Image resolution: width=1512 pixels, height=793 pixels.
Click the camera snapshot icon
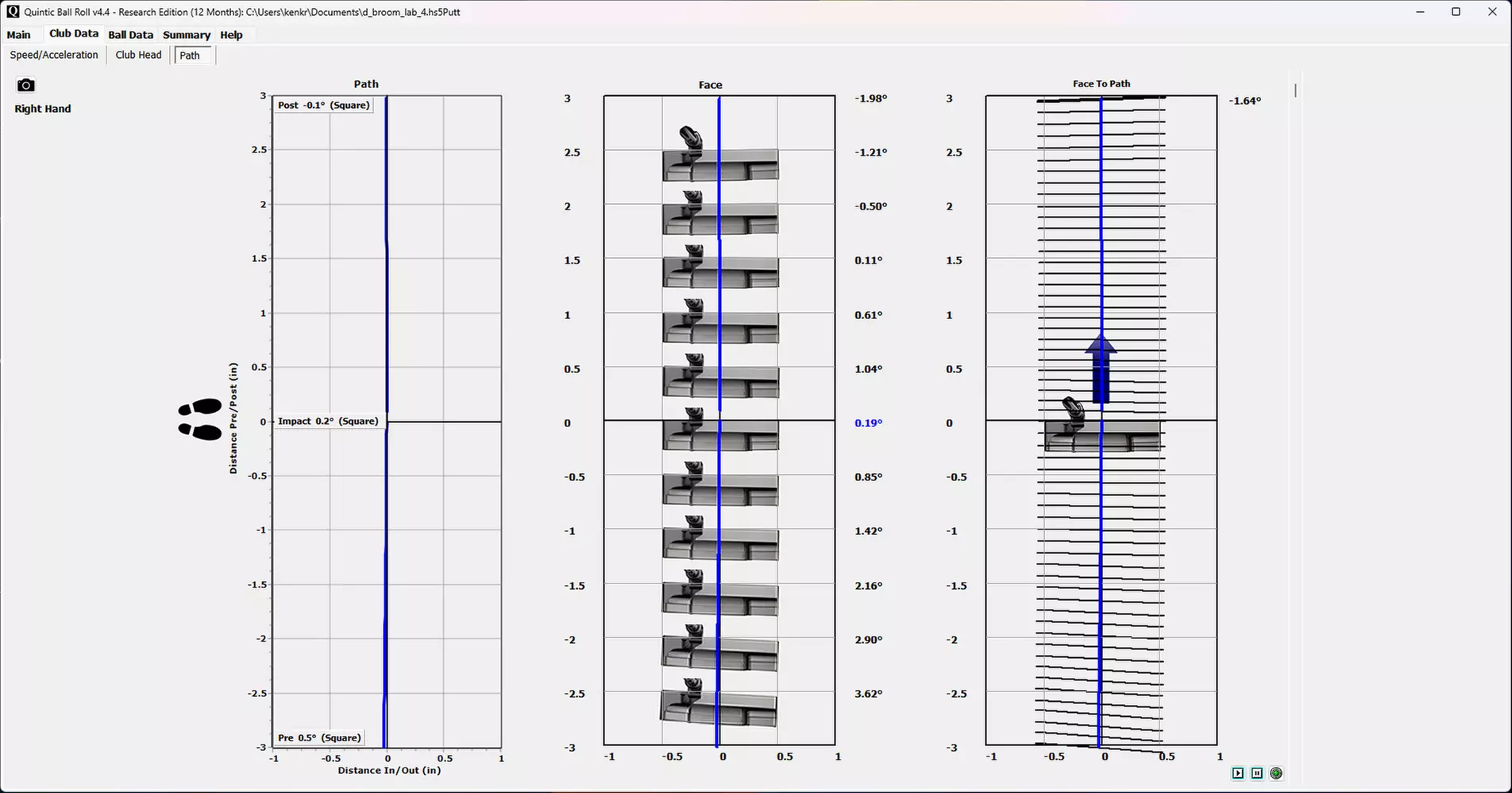point(25,85)
